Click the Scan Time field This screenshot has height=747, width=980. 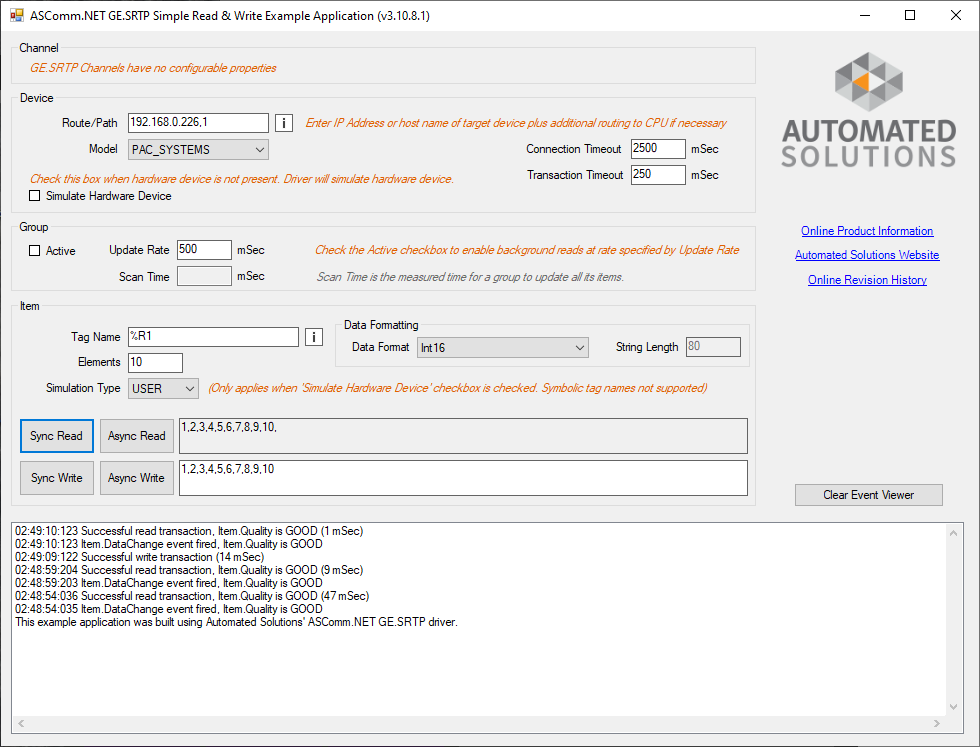click(x=204, y=276)
